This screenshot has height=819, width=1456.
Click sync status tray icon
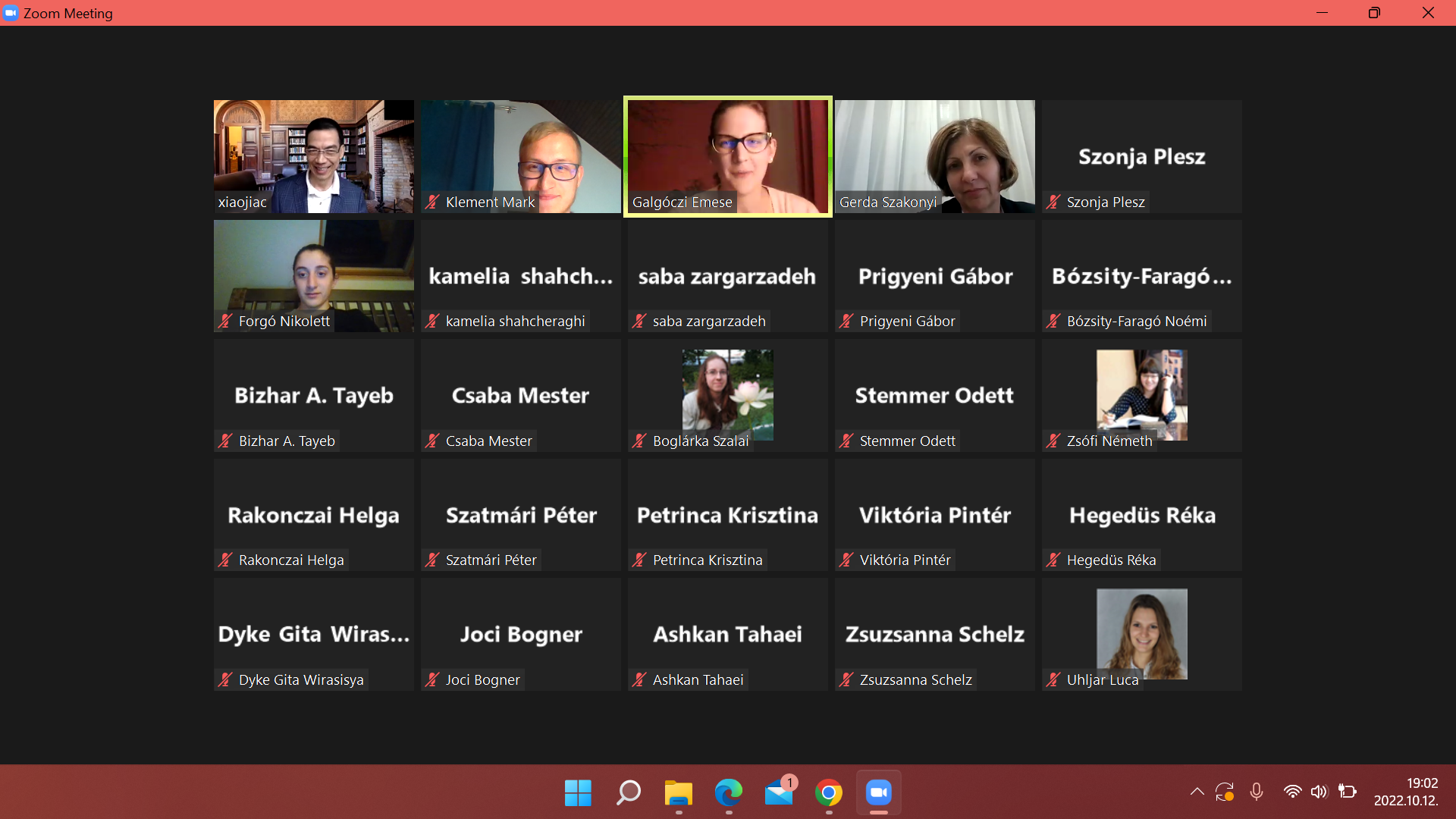coord(1225,792)
